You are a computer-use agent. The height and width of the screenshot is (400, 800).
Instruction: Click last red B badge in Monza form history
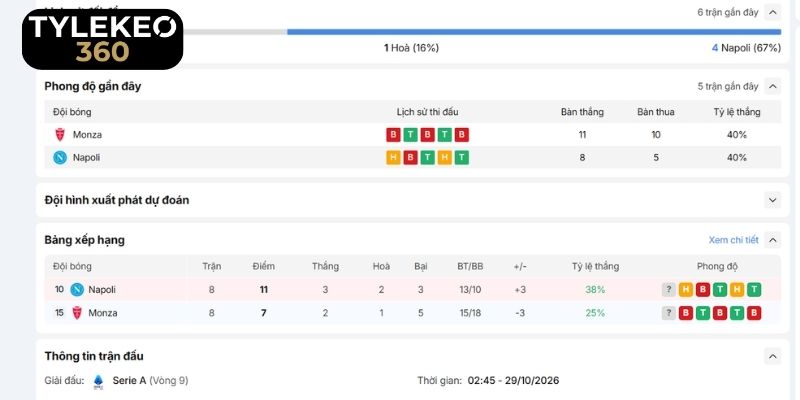pos(462,135)
